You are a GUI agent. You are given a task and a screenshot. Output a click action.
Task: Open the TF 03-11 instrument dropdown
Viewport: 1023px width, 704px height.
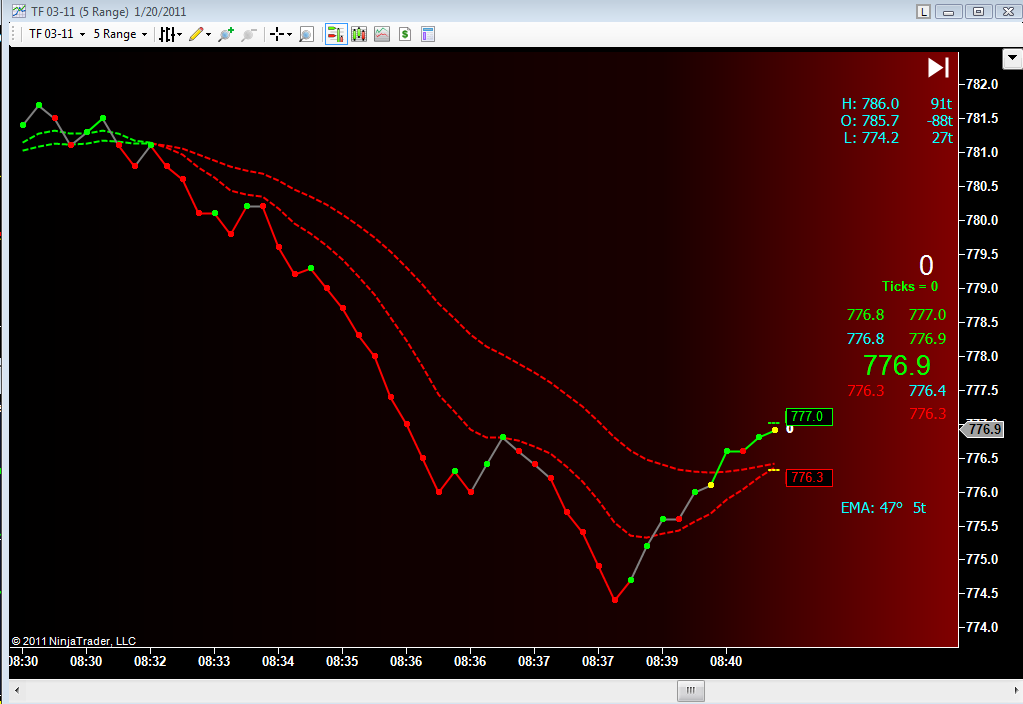point(57,34)
